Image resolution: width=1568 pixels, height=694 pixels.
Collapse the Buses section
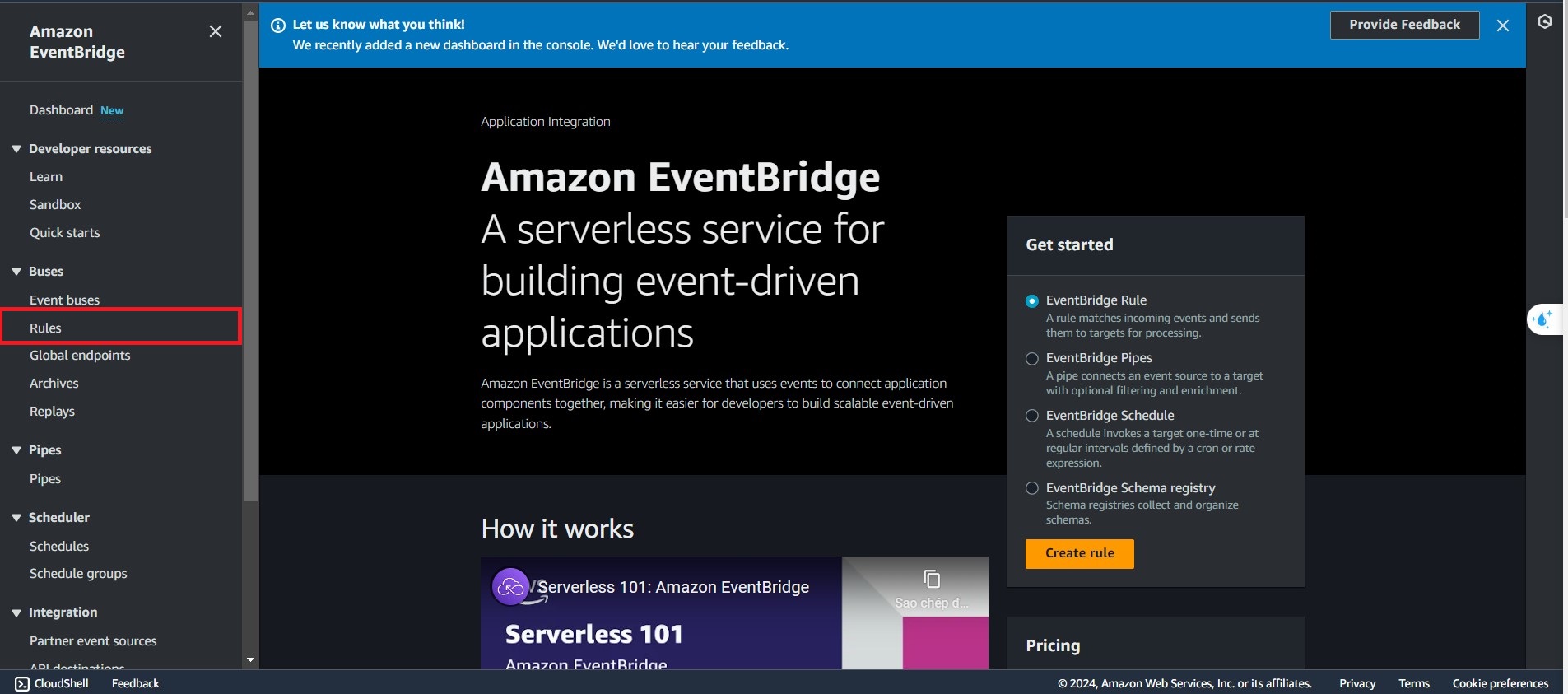pyautogui.click(x=16, y=272)
